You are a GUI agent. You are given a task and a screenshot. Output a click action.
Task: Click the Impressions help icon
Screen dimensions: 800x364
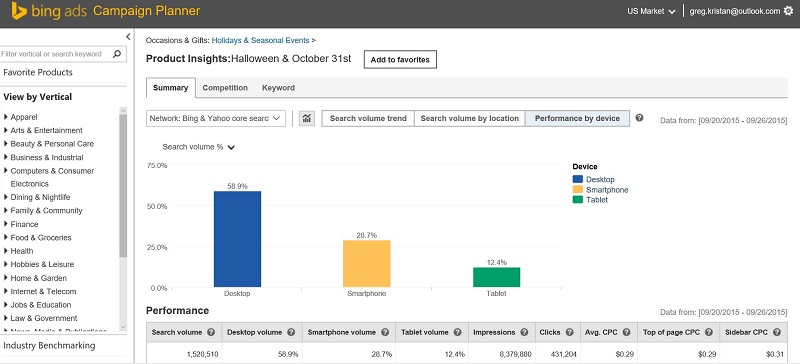coord(524,332)
